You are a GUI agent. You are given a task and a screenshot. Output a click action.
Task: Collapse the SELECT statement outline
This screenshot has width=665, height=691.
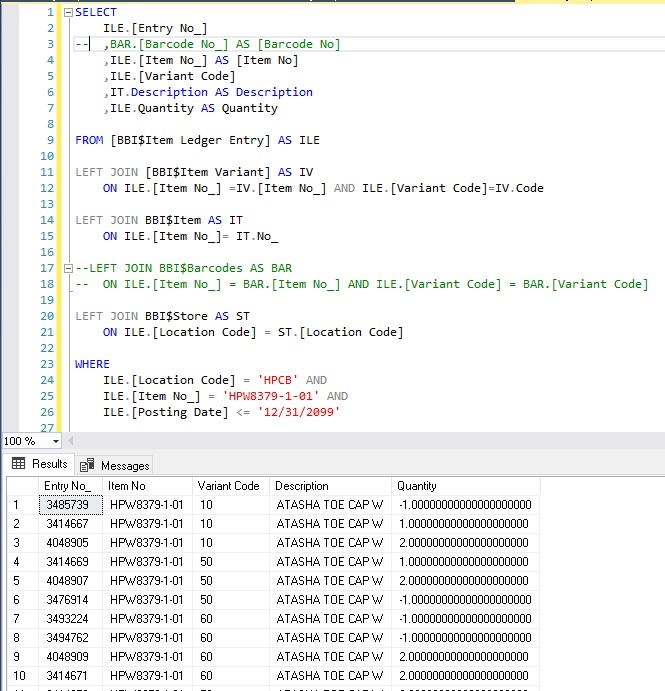tap(68, 12)
